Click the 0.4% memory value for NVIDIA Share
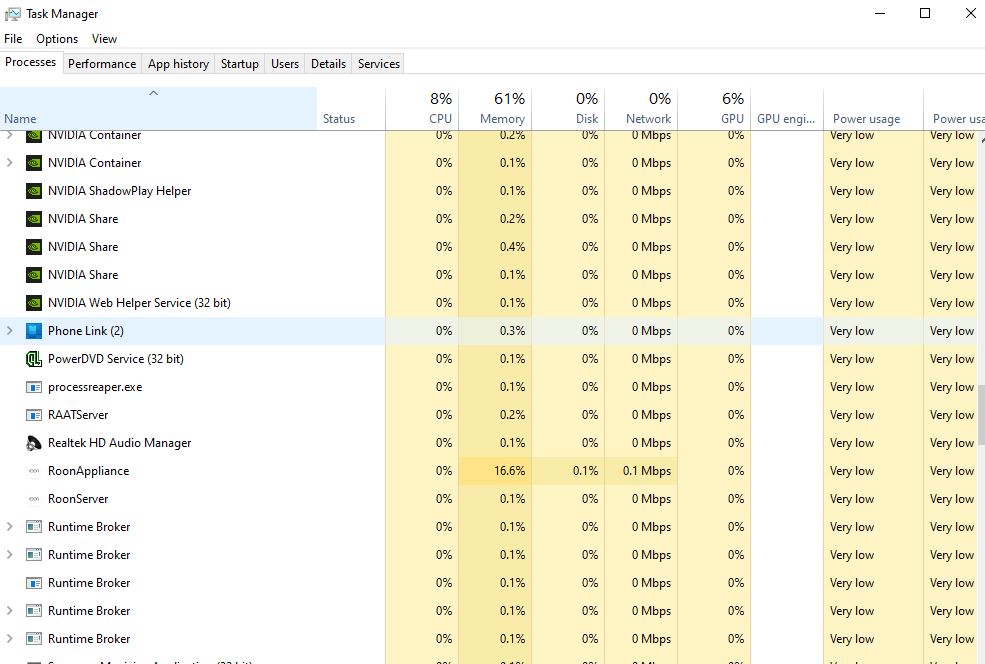This screenshot has height=664, width=985. pos(513,247)
